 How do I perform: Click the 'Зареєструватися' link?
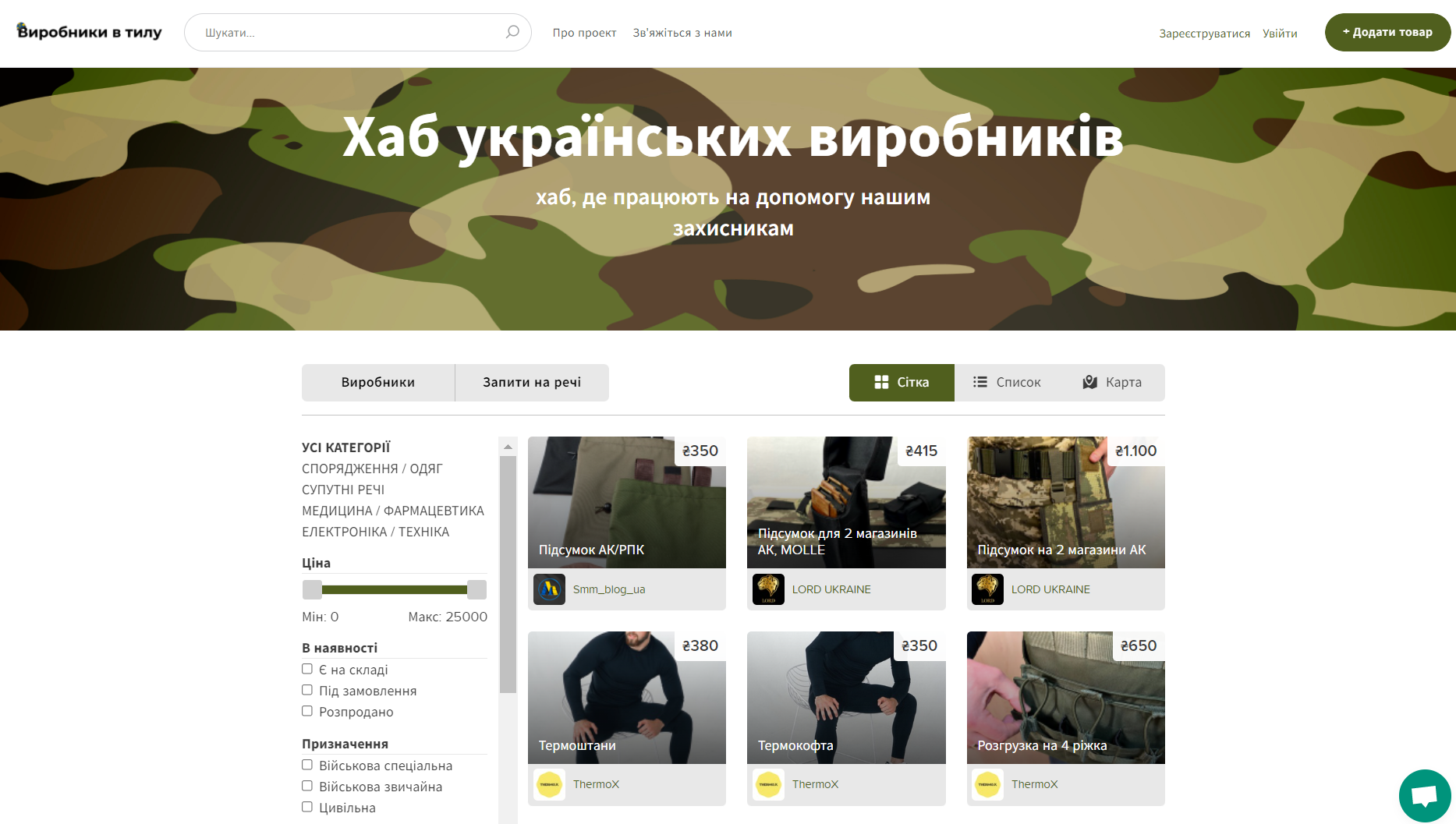1204,34
